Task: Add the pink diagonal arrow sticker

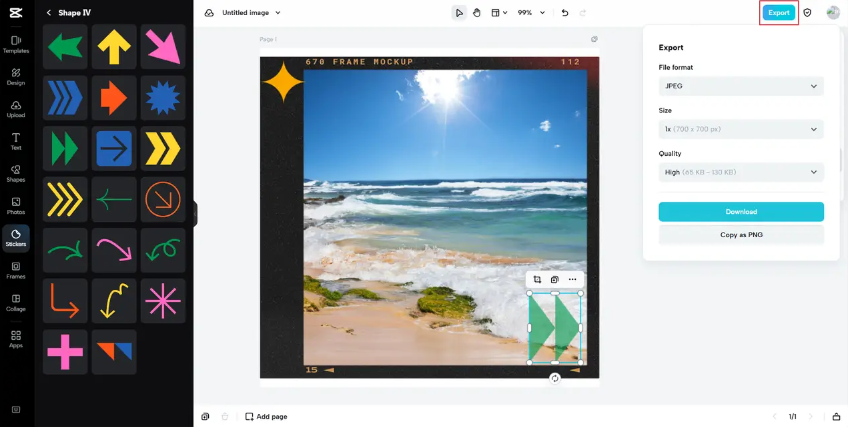Action: point(163,46)
